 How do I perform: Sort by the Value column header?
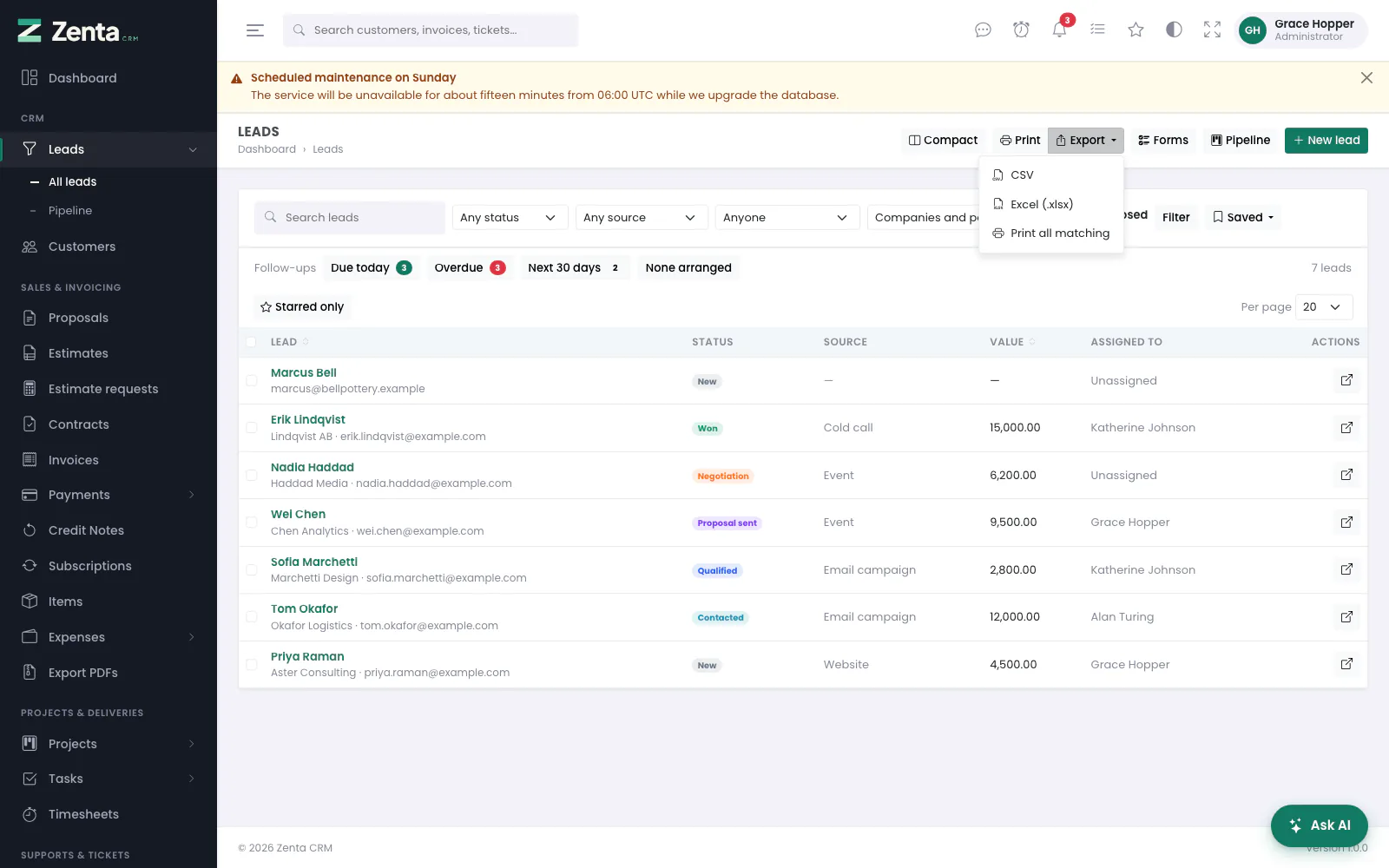1011,342
